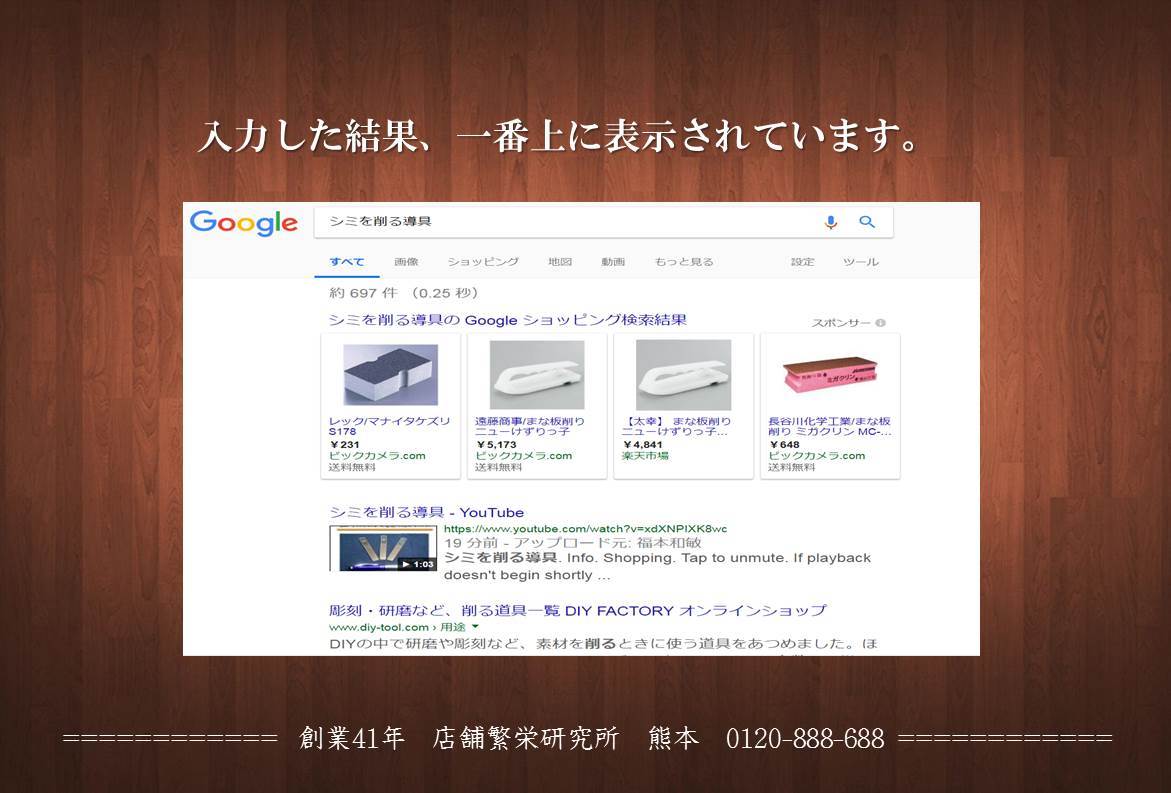Click the sponsor info icon
The width and height of the screenshot is (1171, 793).
pyautogui.click(x=880, y=323)
